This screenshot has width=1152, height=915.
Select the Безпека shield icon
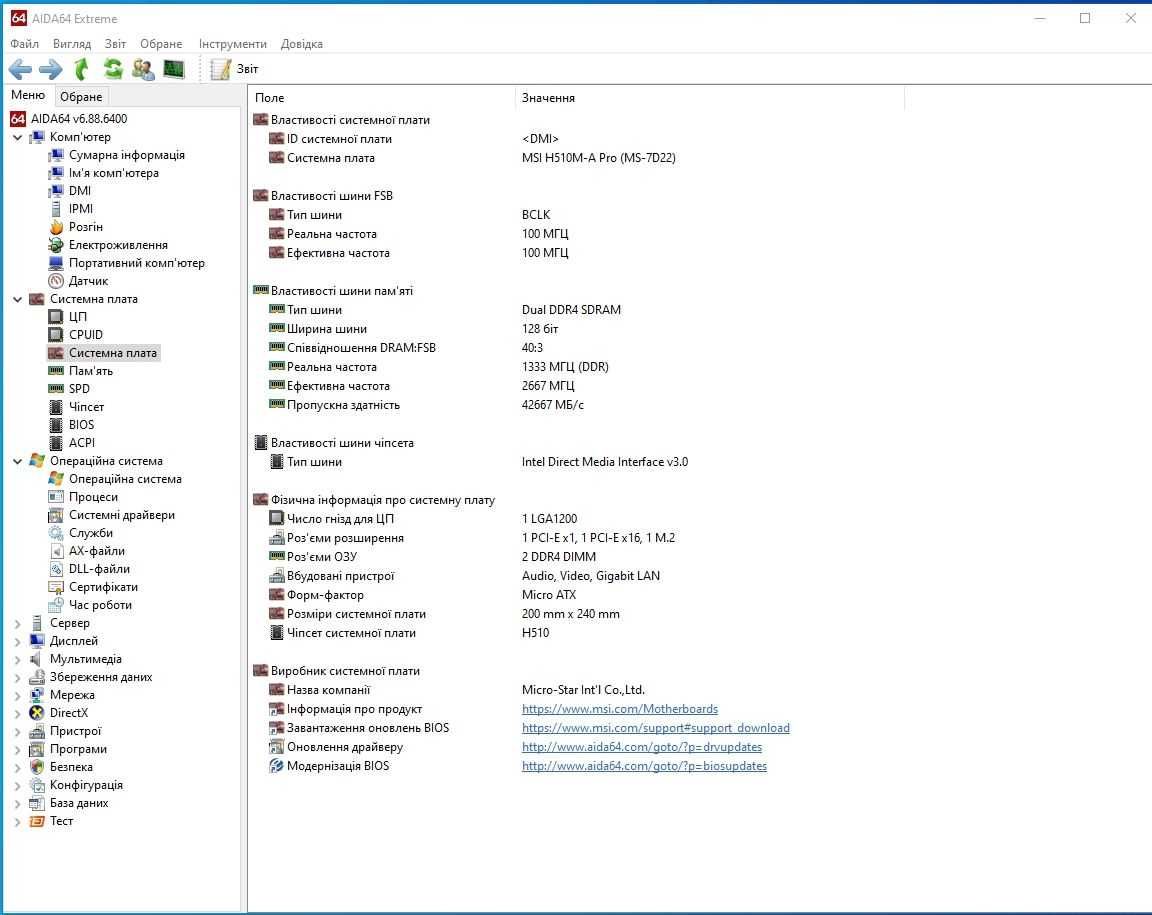[x=37, y=767]
